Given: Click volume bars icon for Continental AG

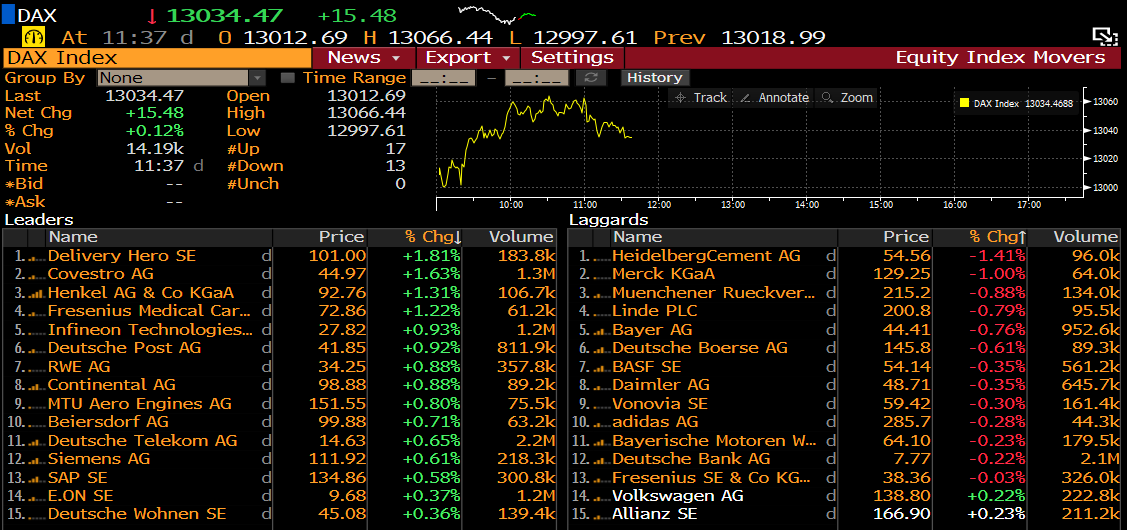Looking at the screenshot, I should click(x=37, y=385).
